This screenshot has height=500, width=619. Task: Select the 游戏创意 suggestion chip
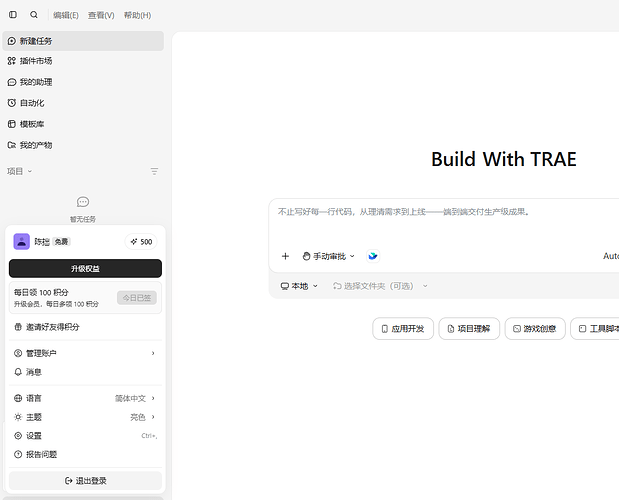point(535,328)
